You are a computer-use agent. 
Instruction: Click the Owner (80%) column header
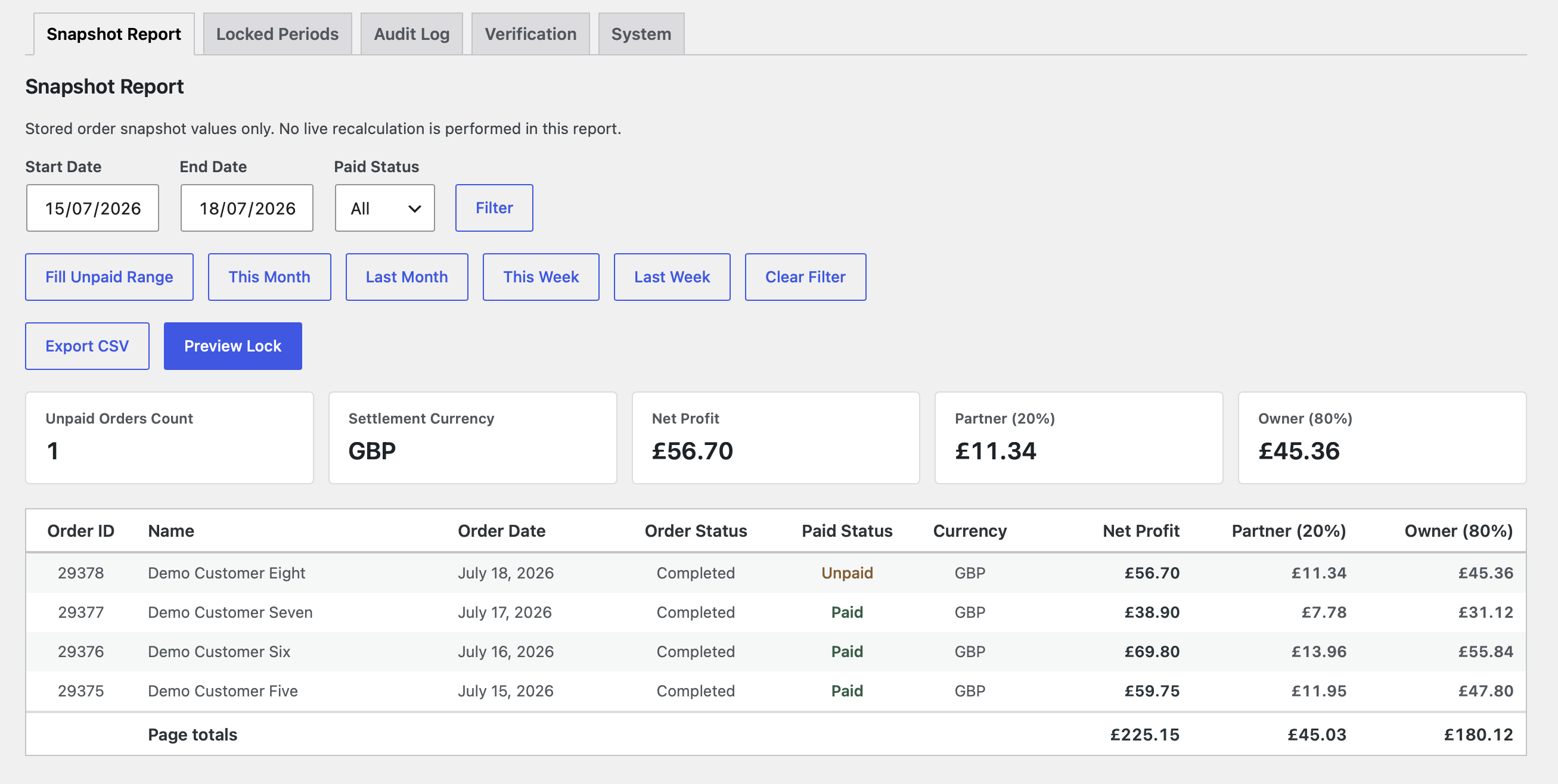coord(1458,531)
